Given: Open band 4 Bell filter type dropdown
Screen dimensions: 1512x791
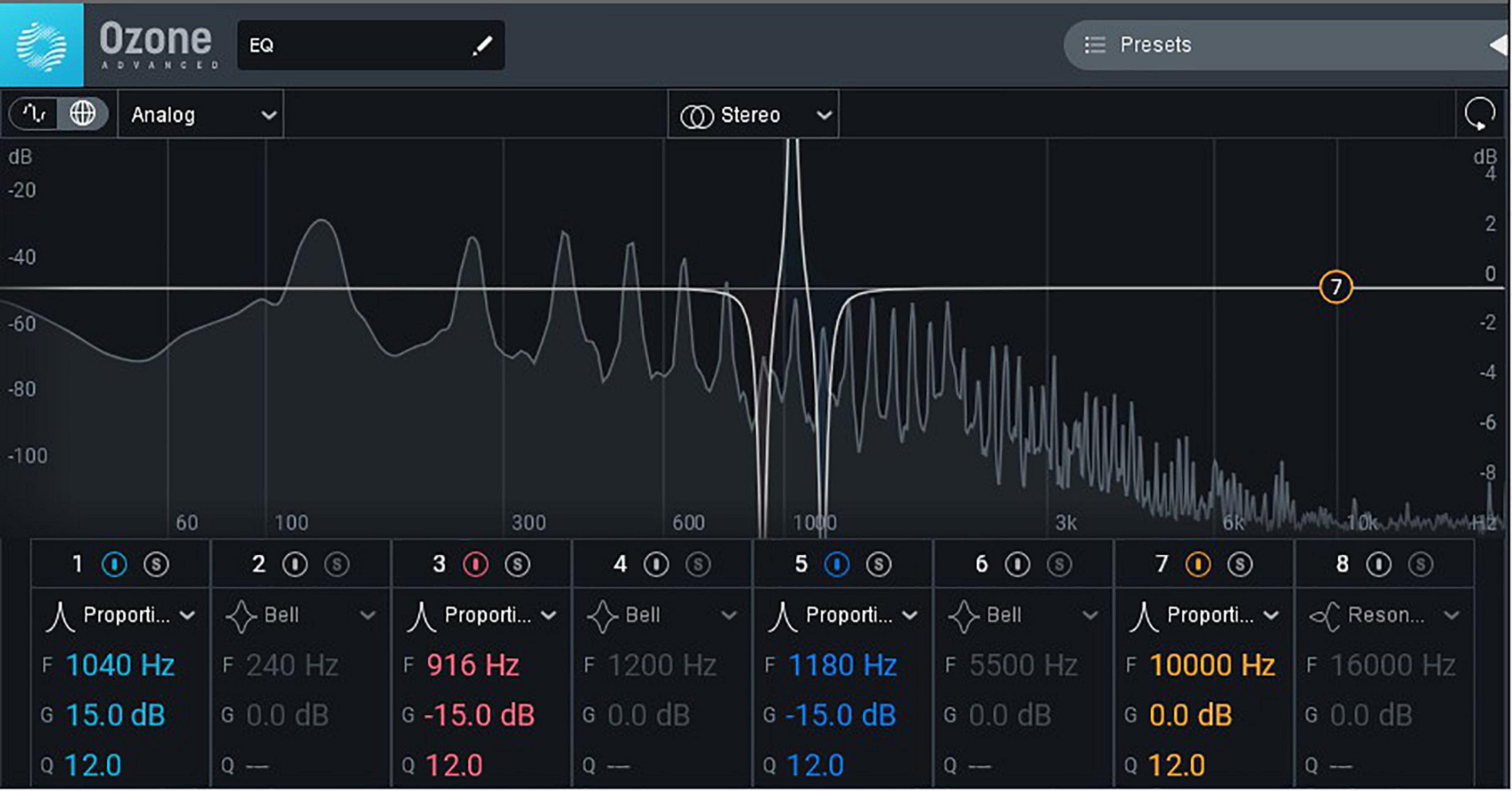Looking at the screenshot, I should point(662,616).
